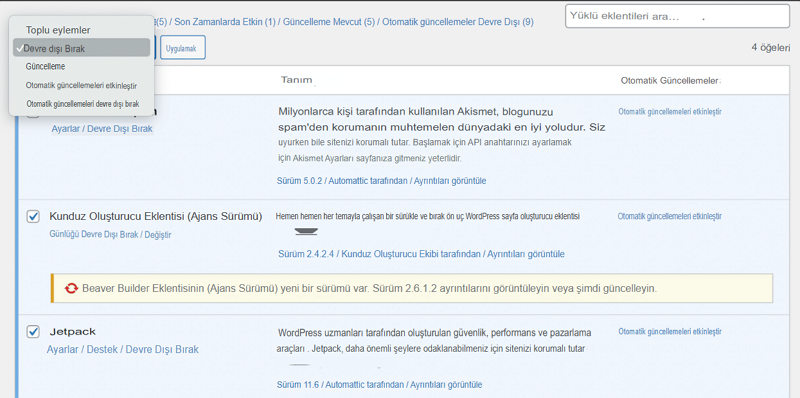Open 'Sürüm 5.0.2' Akismet details link

click(x=298, y=181)
